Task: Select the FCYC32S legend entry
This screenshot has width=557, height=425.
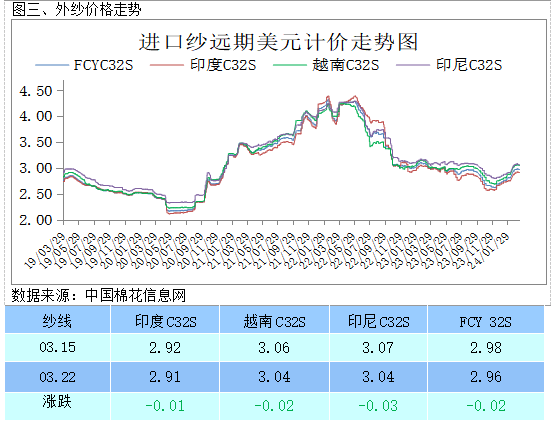Action: pyautogui.click(x=84, y=65)
